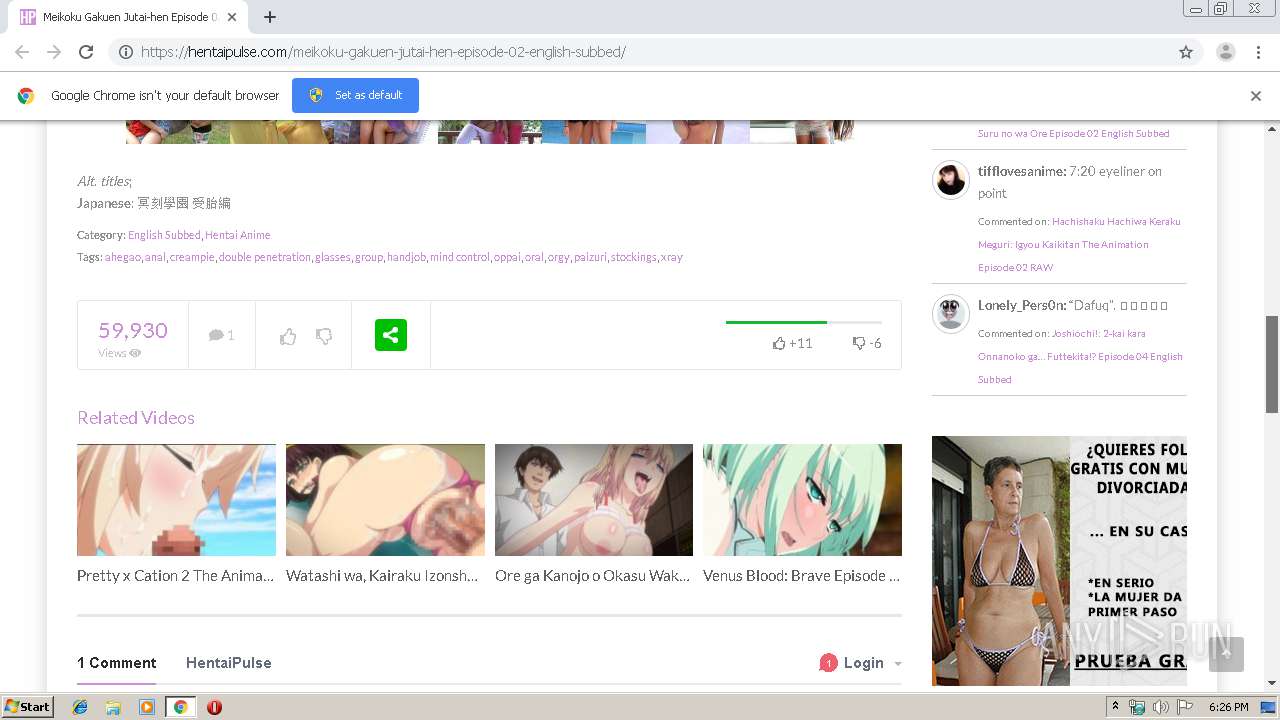Screen dimensions: 1280x720
Task: Click the Action Center flag tray icon
Action: (1185, 707)
